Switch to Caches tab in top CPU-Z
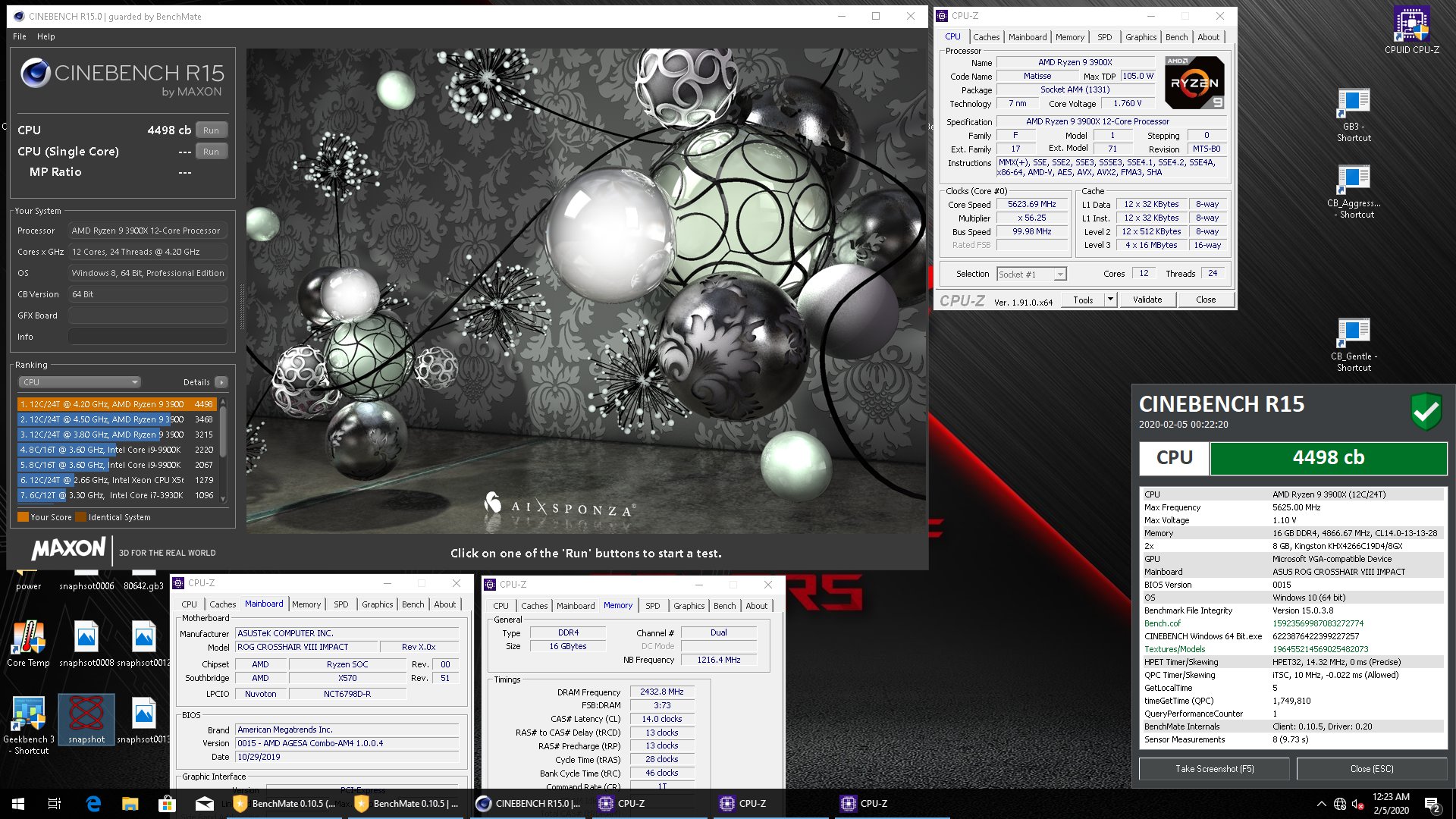This screenshot has height=819, width=1456. point(986,37)
